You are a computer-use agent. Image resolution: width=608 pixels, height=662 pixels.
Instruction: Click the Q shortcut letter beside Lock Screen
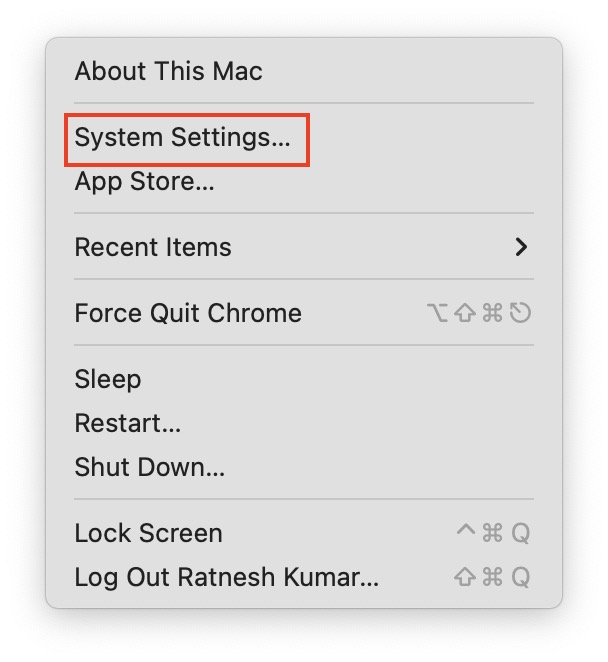click(x=520, y=533)
